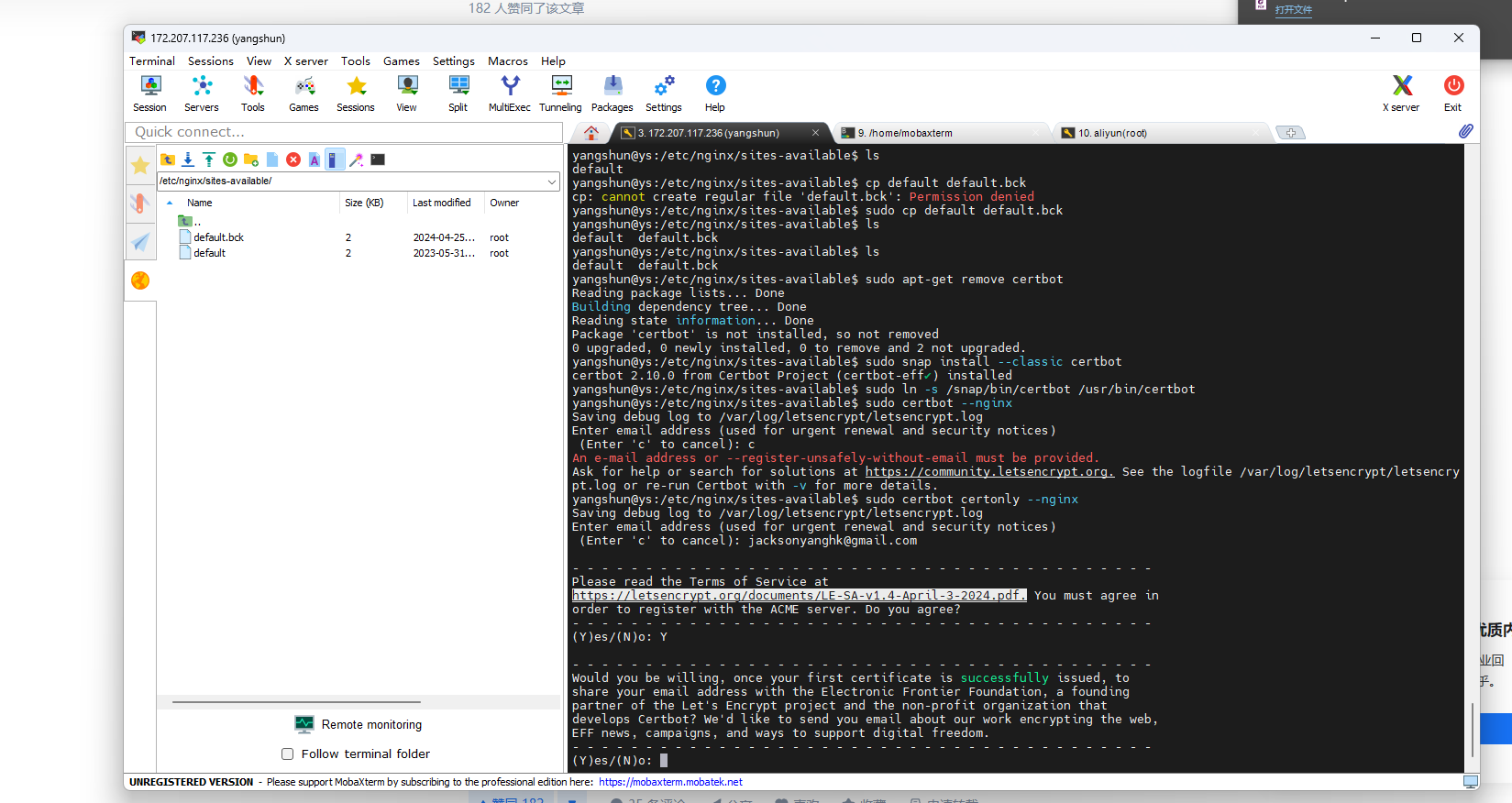Create new folder in SFTP browser
This screenshot has height=803, width=1512.
coord(251,159)
